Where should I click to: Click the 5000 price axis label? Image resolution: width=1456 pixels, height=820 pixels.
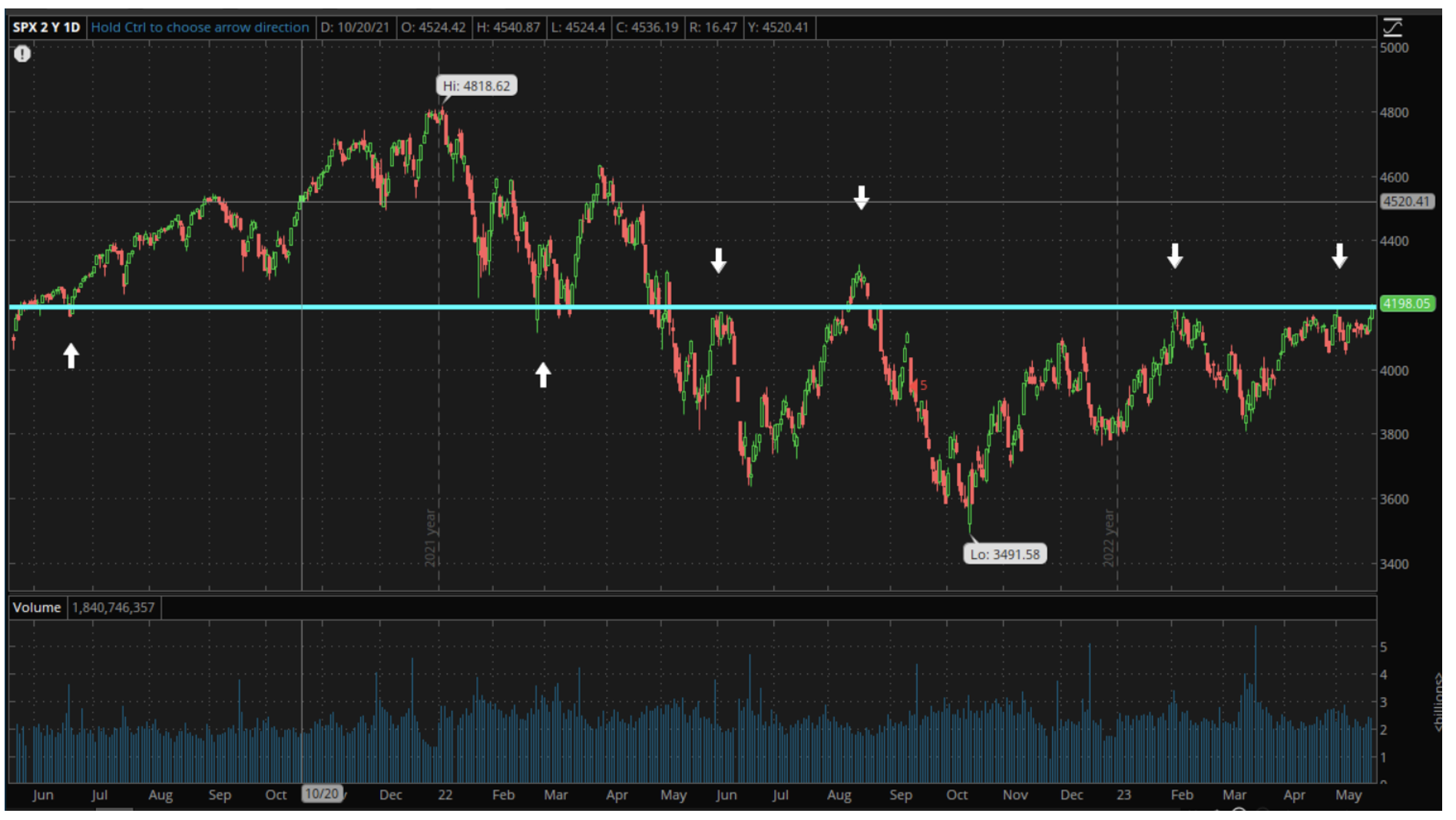coord(1394,48)
